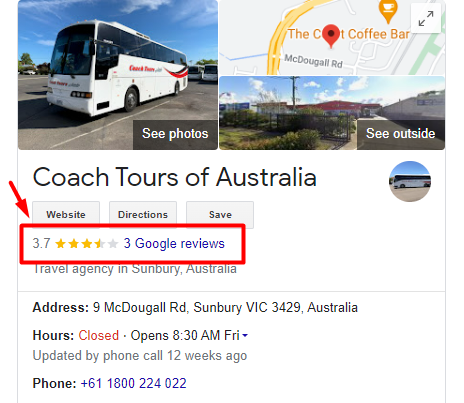Select the orange coffee cup marker on the map
This screenshot has height=403, width=464.
point(388,12)
